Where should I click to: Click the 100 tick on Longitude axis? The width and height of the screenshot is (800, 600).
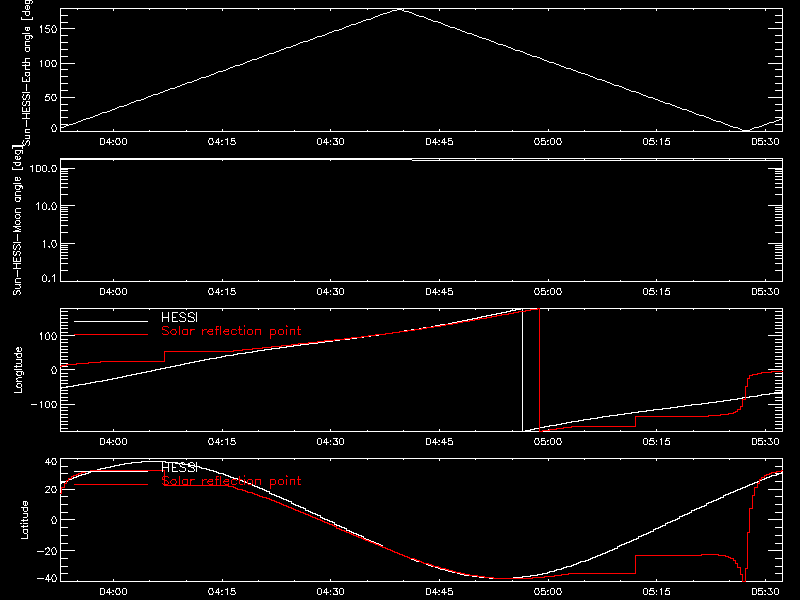(48, 336)
